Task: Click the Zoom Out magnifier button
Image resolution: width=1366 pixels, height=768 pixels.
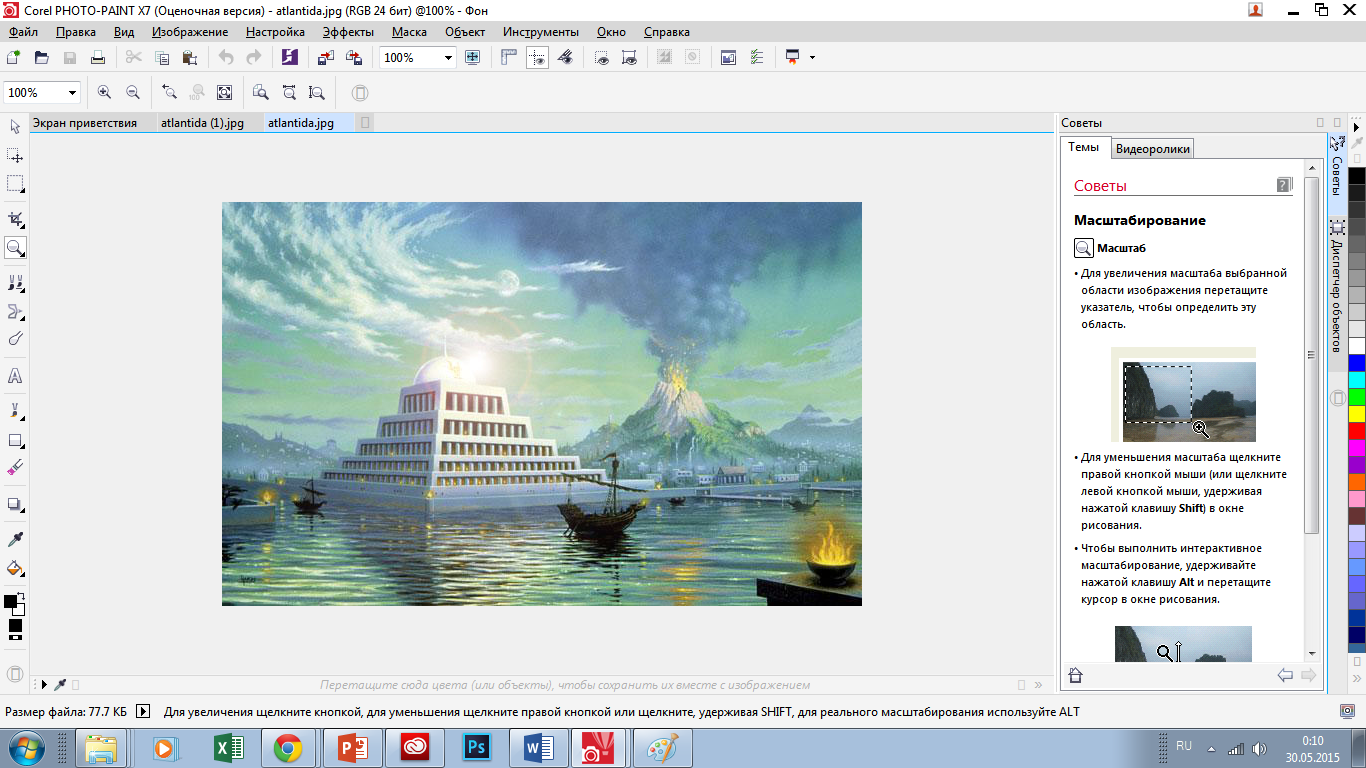Action: (133, 93)
